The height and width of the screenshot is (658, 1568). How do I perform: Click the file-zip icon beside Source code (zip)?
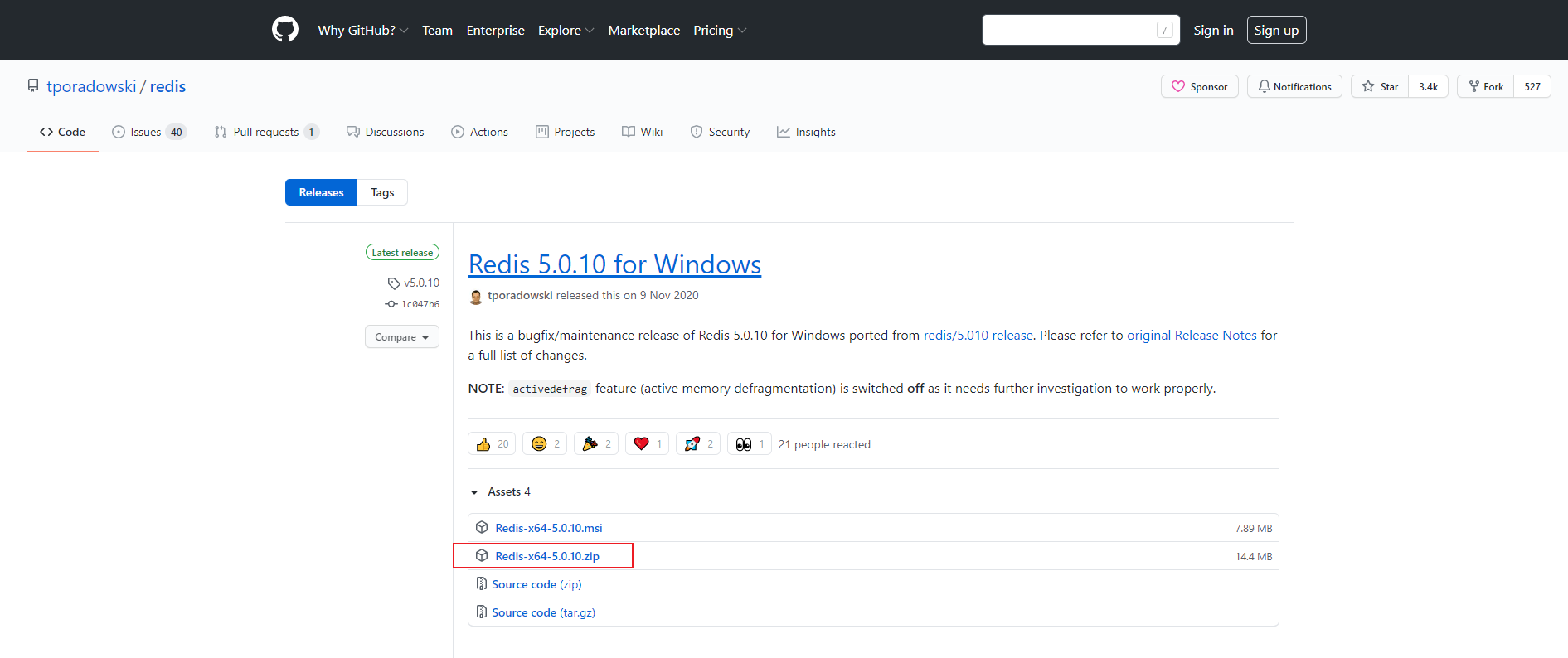point(482,583)
